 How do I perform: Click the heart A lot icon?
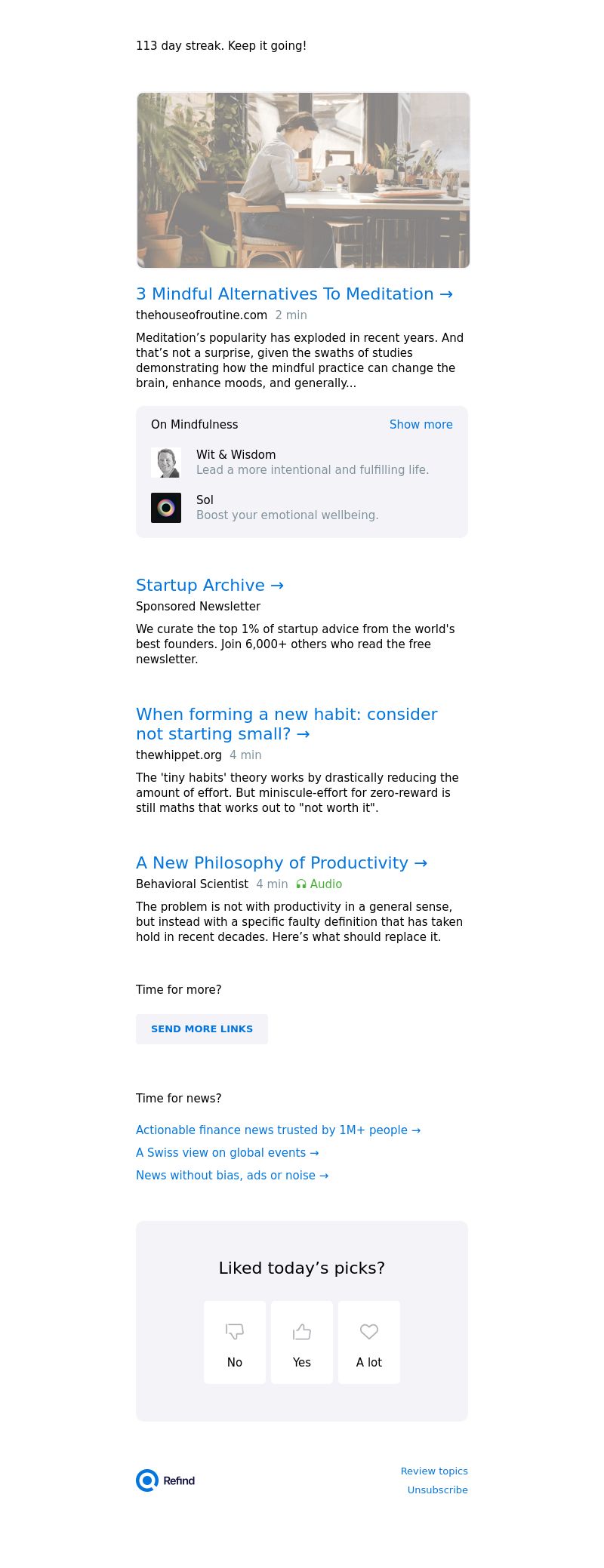[369, 1332]
